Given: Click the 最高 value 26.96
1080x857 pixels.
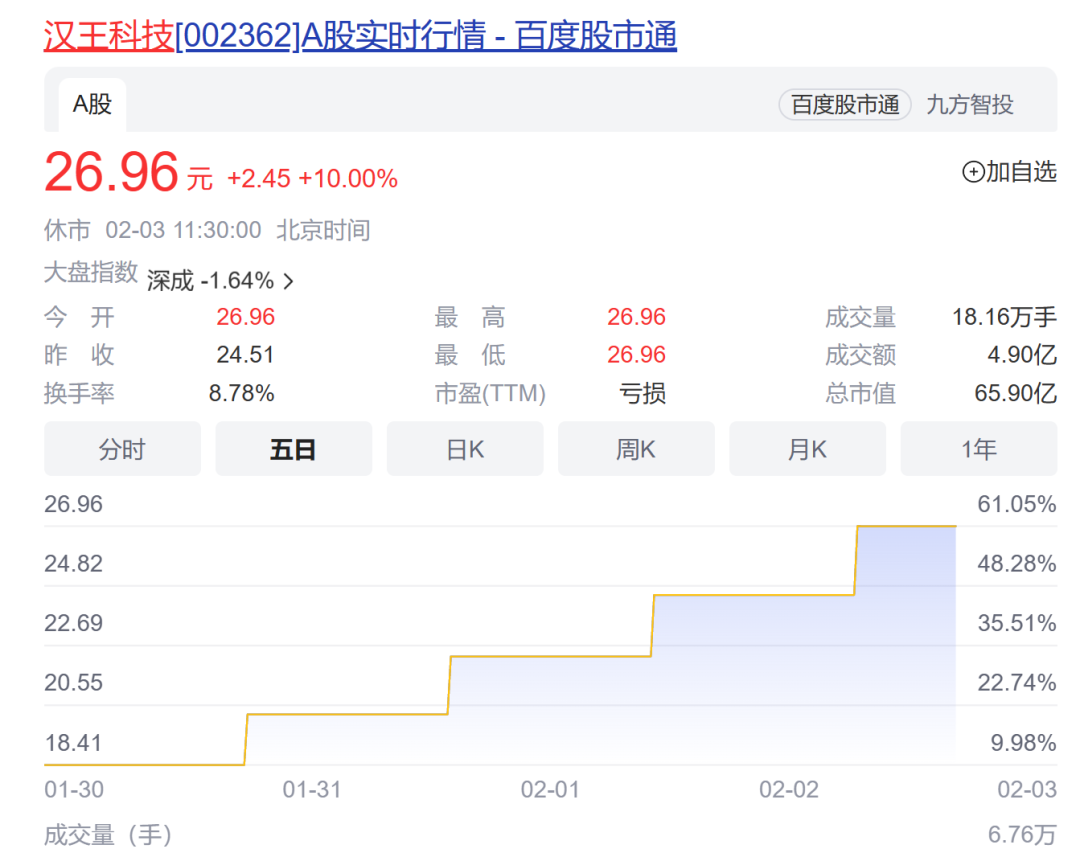Looking at the screenshot, I should pyautogui.click(x=636, y=317).
